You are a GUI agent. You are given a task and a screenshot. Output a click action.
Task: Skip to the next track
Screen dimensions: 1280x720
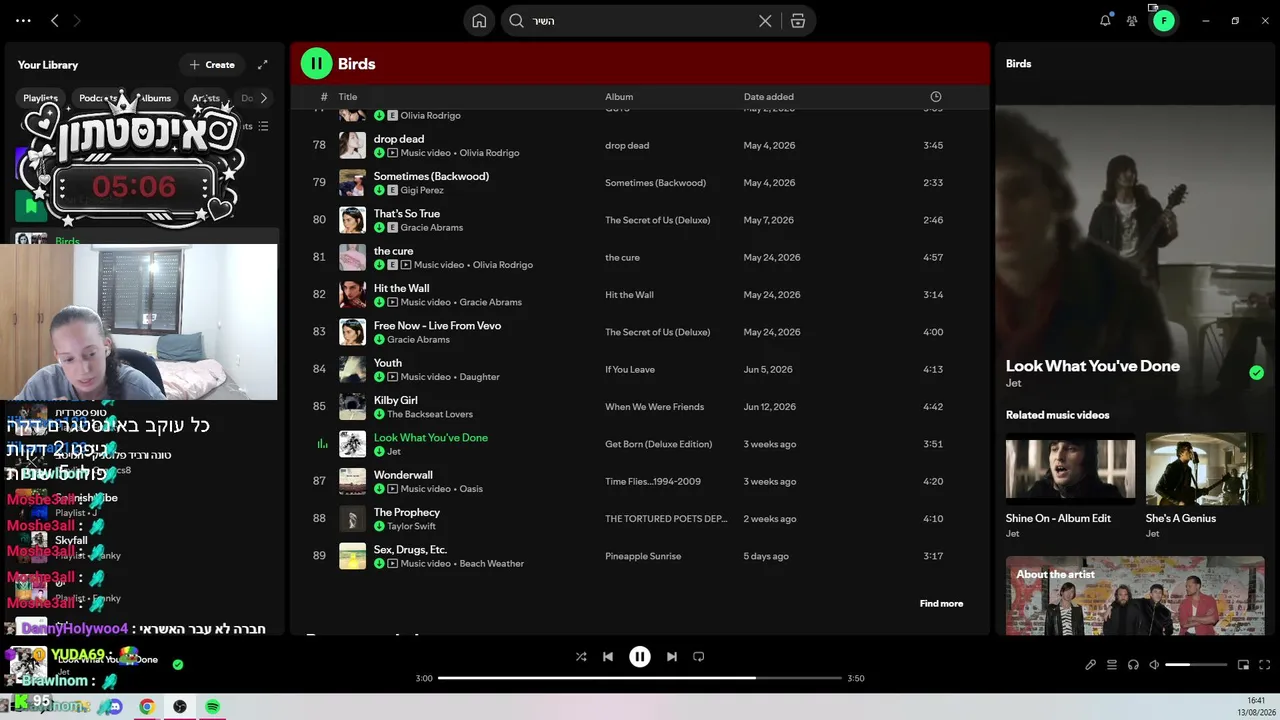[x=672, y=657]
